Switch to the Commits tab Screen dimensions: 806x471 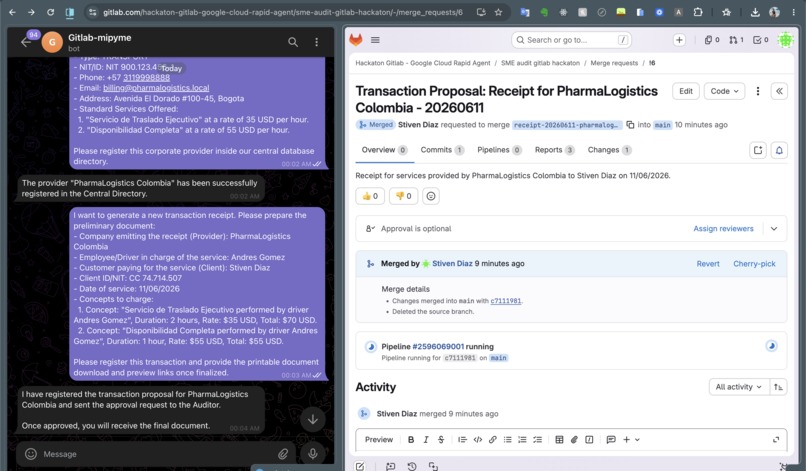442,150
